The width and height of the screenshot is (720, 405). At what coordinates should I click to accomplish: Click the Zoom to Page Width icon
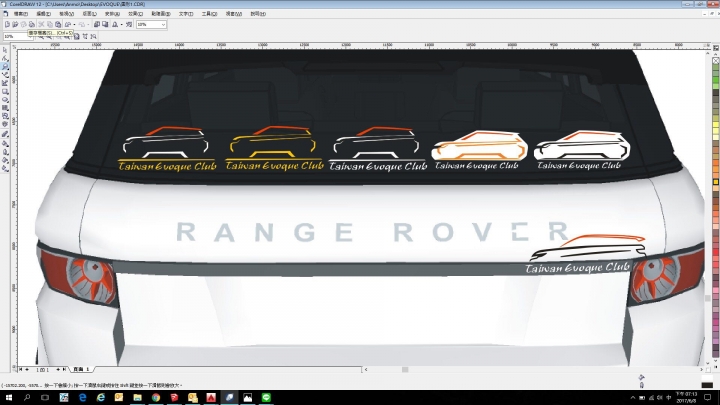85,36
